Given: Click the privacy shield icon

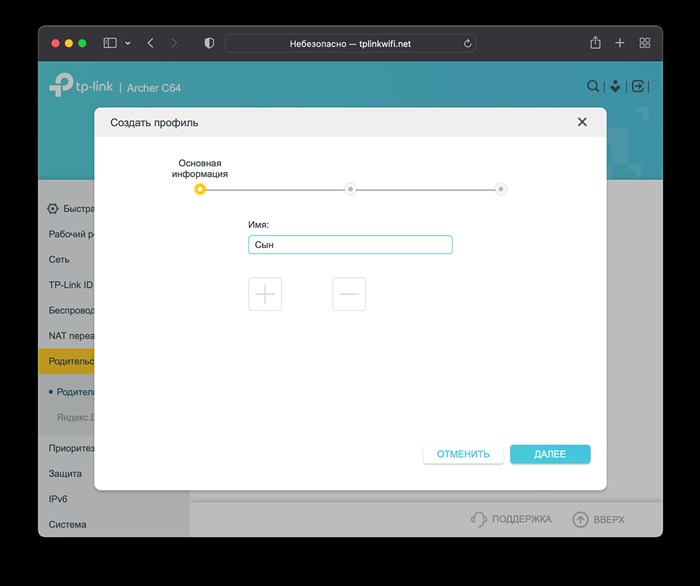Looking at the screenshot, I should pyautogui.click(x=209, y=43).
